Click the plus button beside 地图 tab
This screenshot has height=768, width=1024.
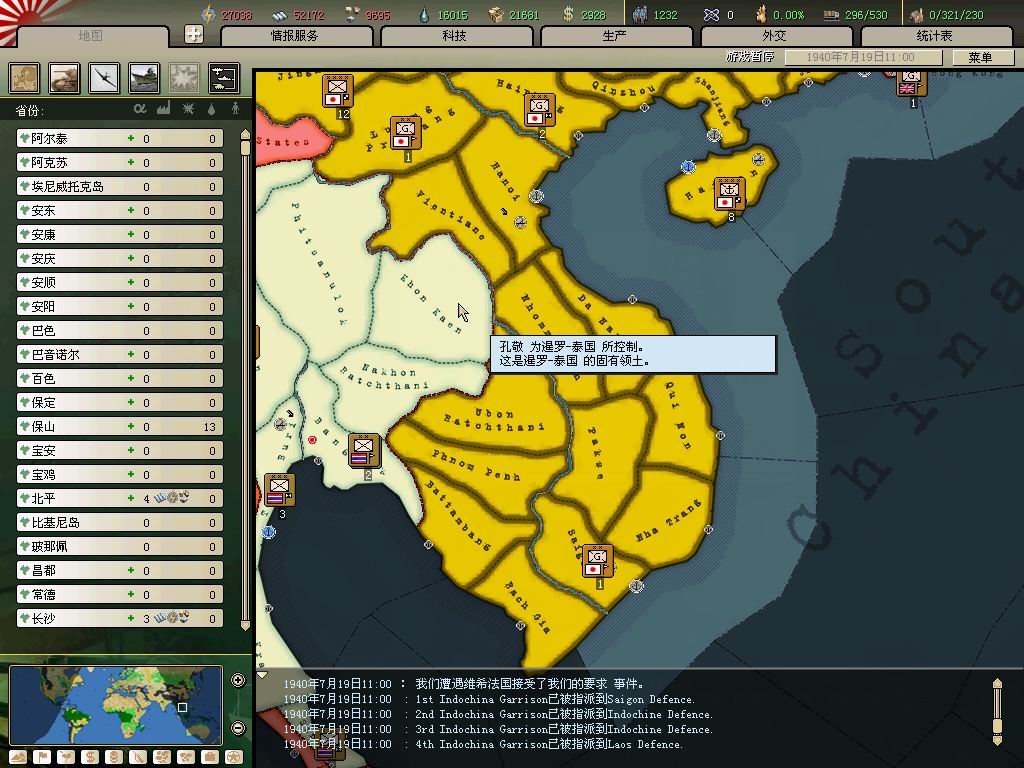coord(193,34)
